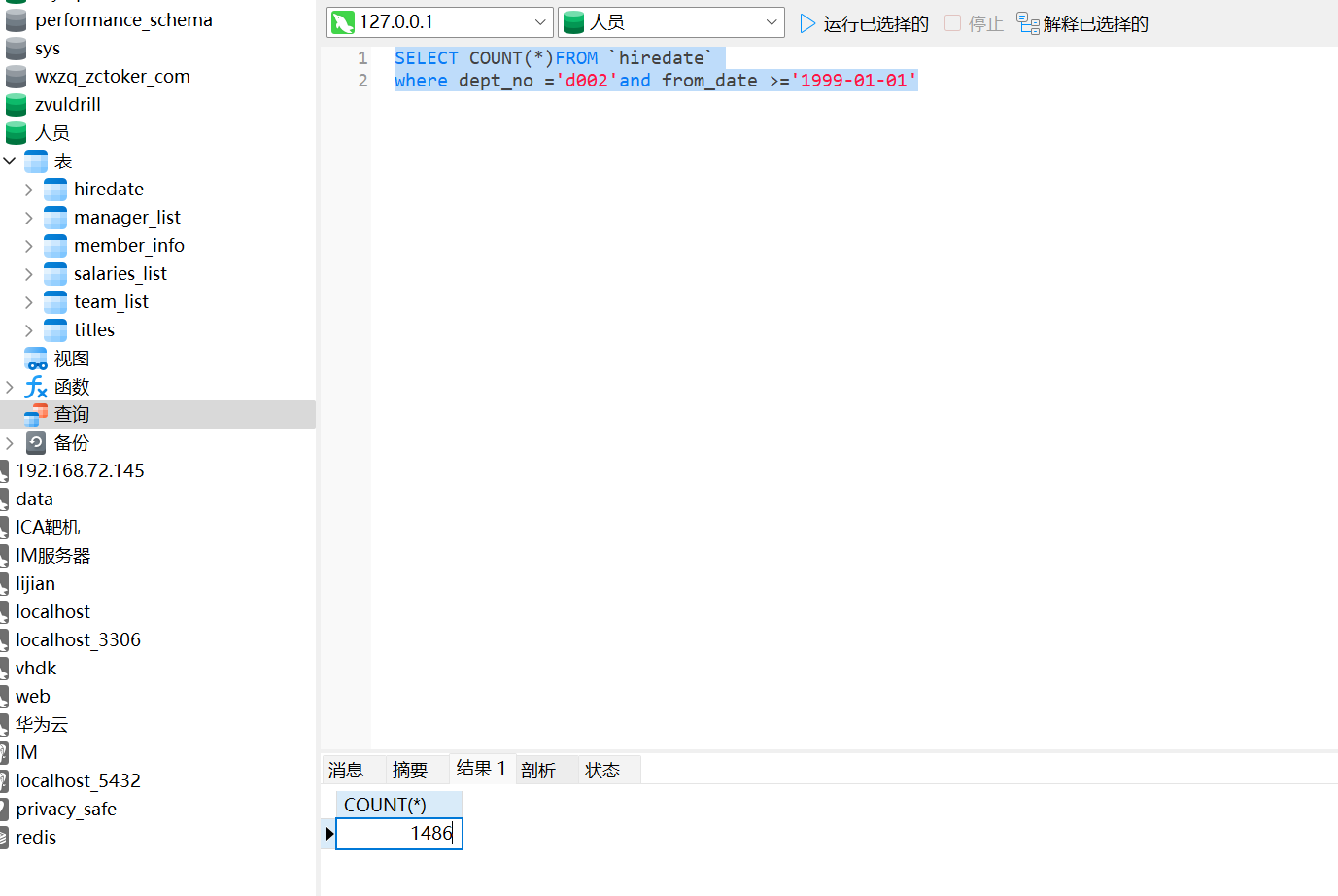Expand the salaries_list table node
The image size is (1338, 896).
[29, 274]
